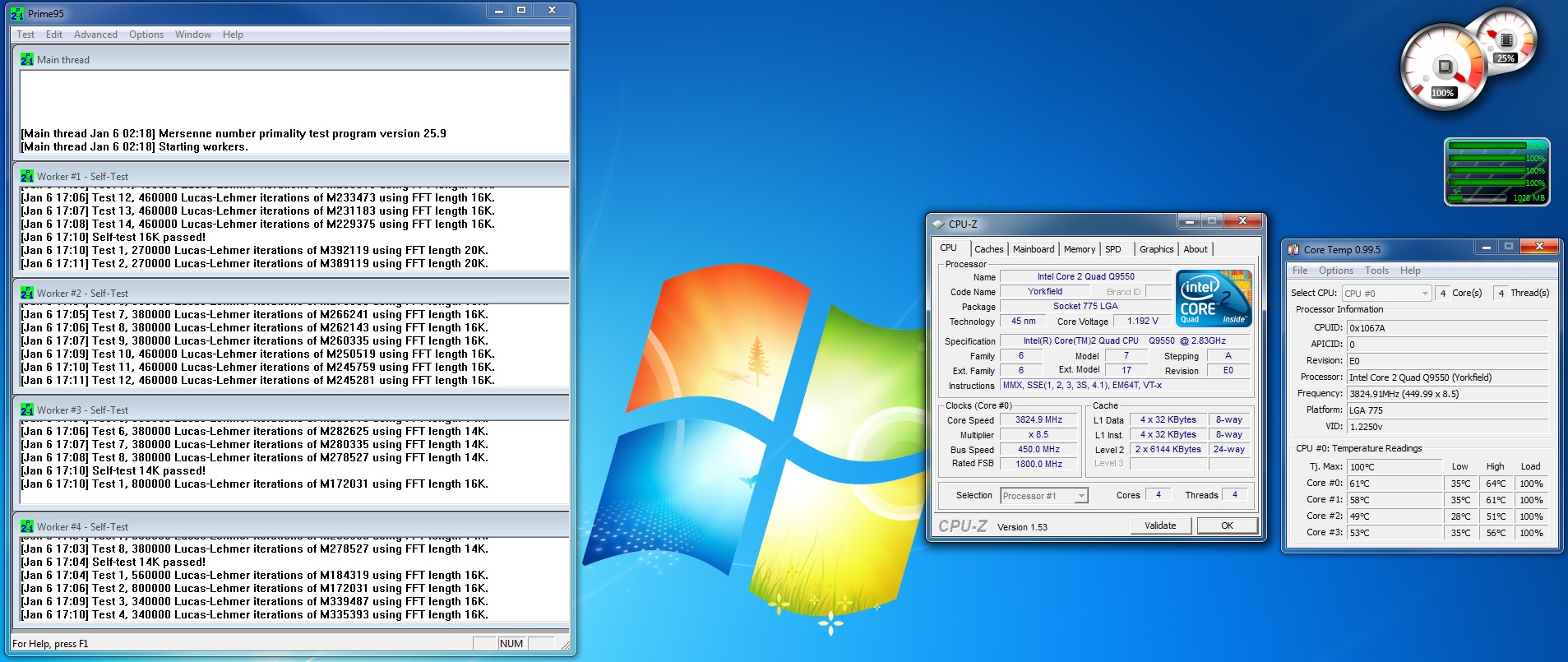
Task: Click the Package field Socket 775 LGA
Action: [1085, 306]
